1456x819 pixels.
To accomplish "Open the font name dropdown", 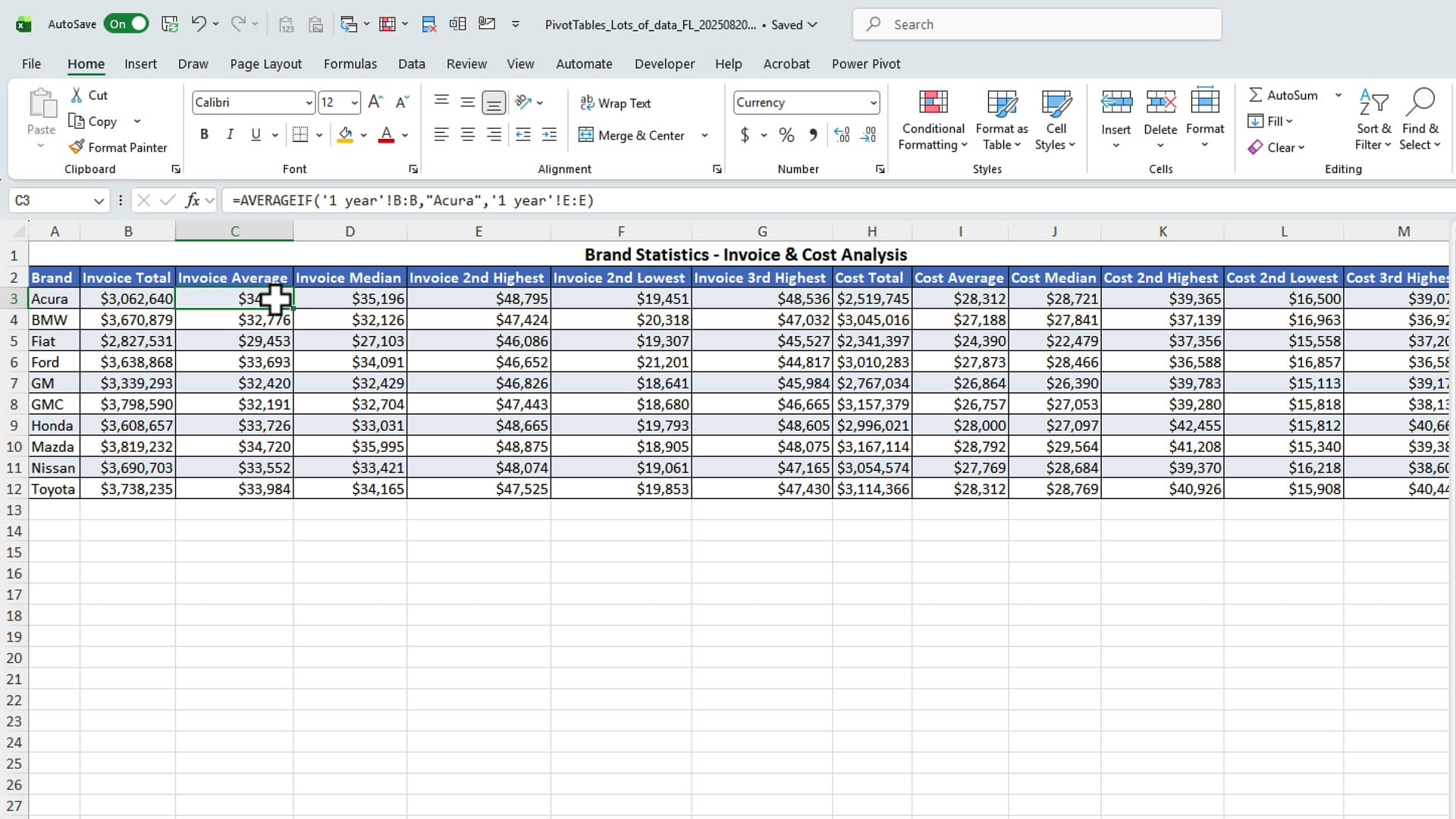I will click(309, 102).
